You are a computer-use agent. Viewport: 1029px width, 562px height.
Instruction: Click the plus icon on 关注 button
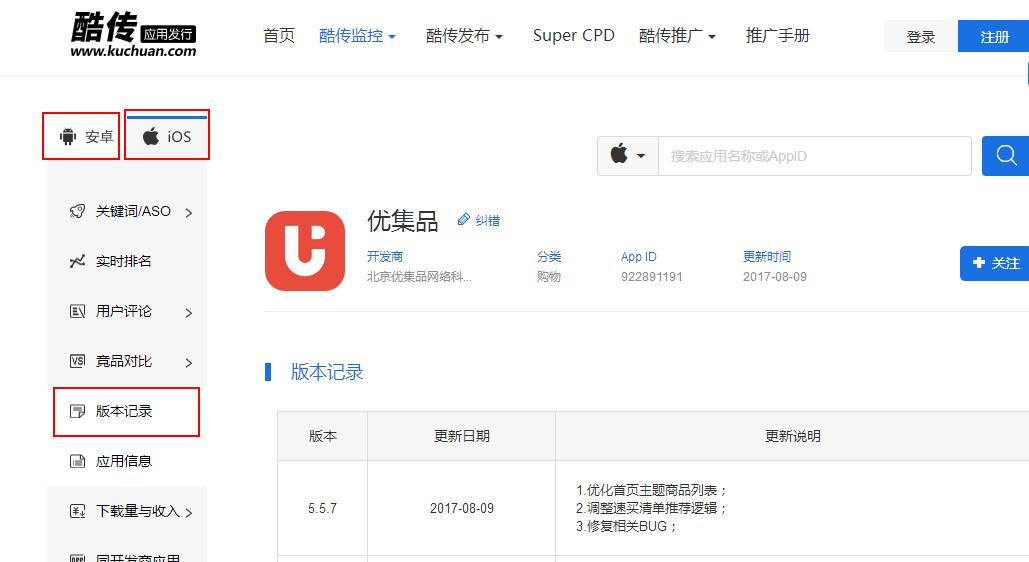tap(978, 263)
